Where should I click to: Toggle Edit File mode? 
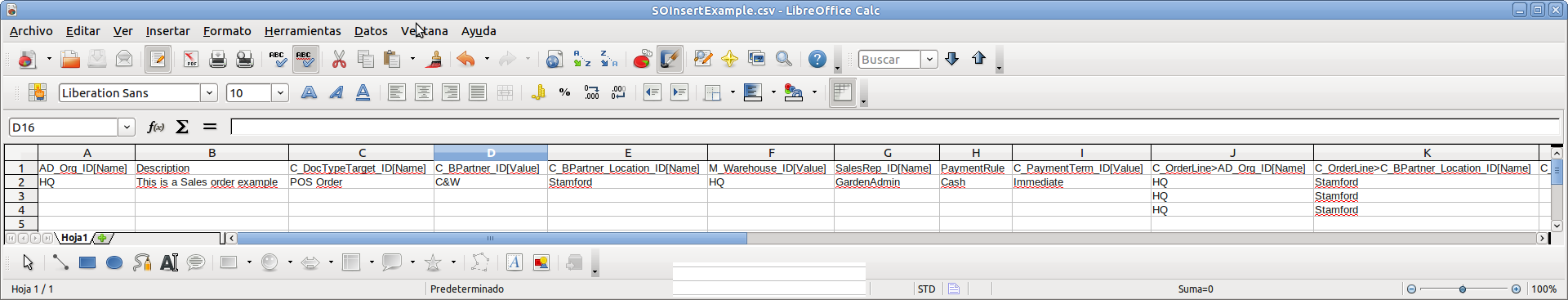158,60
